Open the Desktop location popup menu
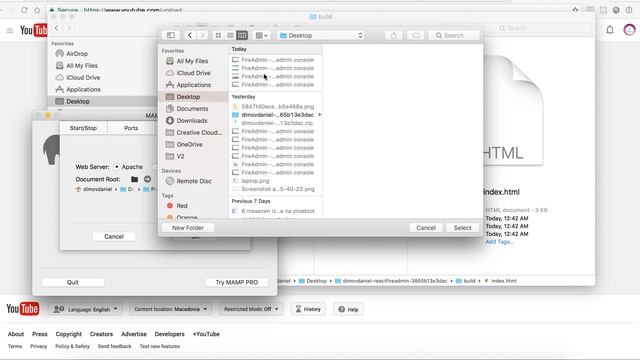 pos(321,36)
